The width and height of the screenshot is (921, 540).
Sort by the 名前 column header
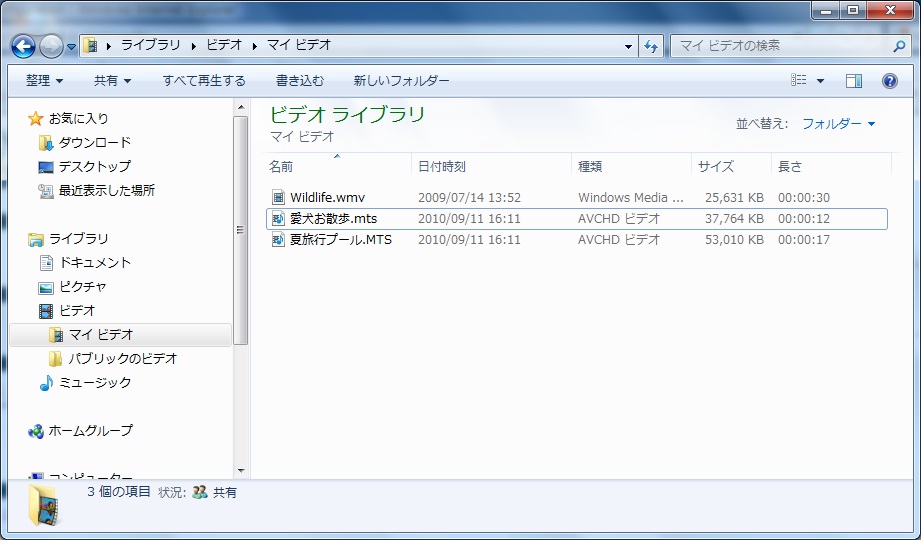(x=338, y=166)
